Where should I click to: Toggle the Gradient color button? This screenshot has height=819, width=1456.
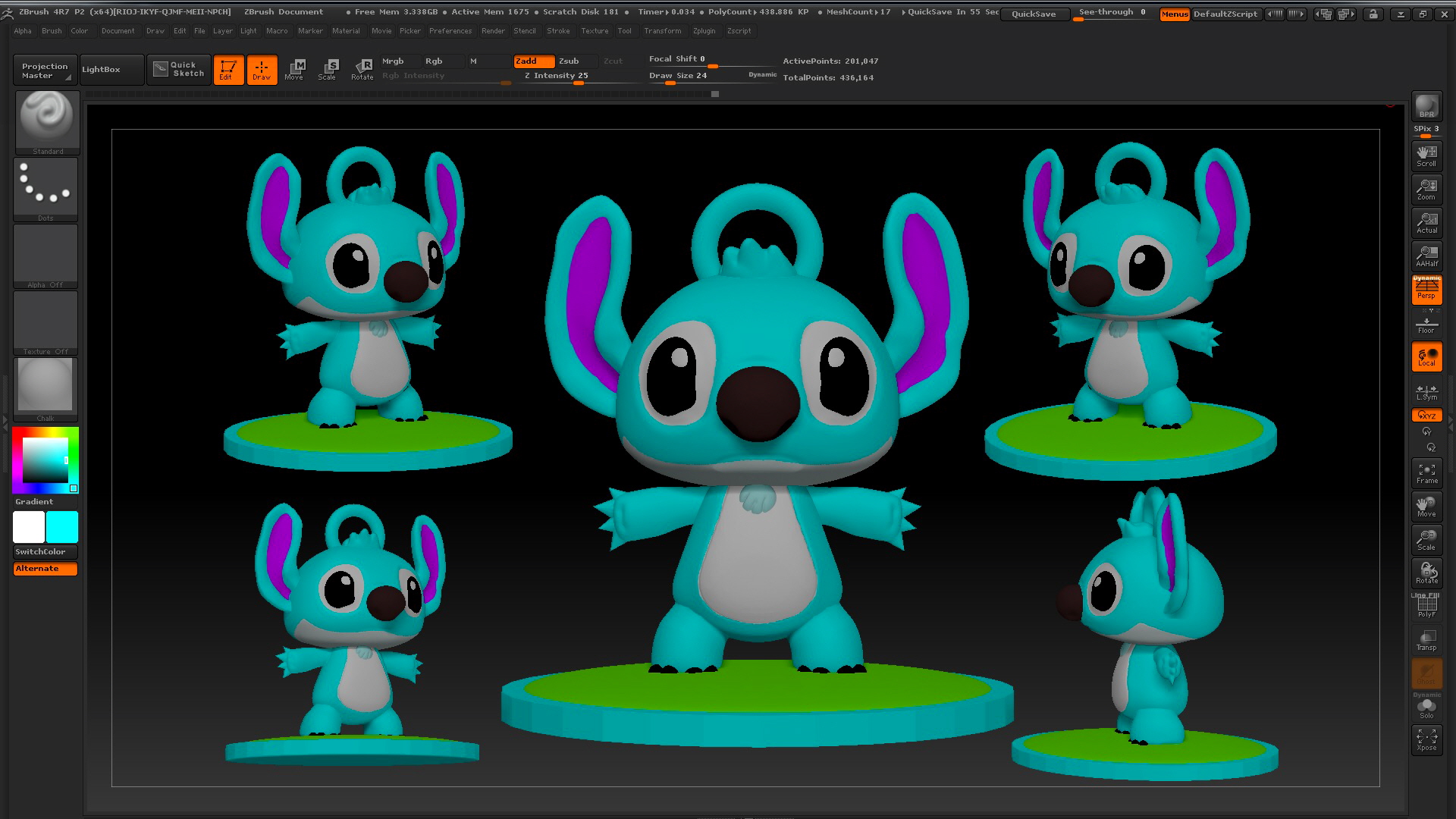coord(45,502)
